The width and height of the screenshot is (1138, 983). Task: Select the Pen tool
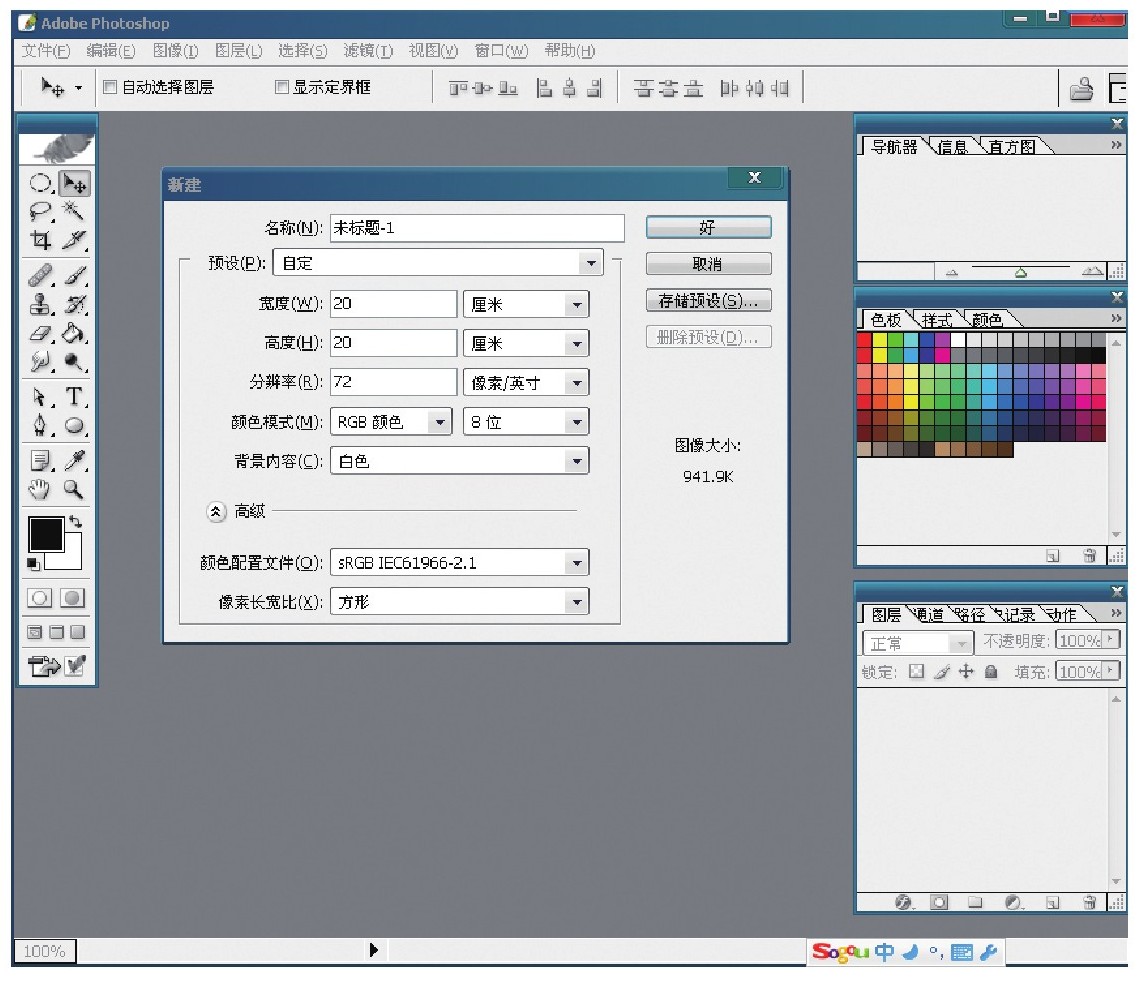[41, 425]
